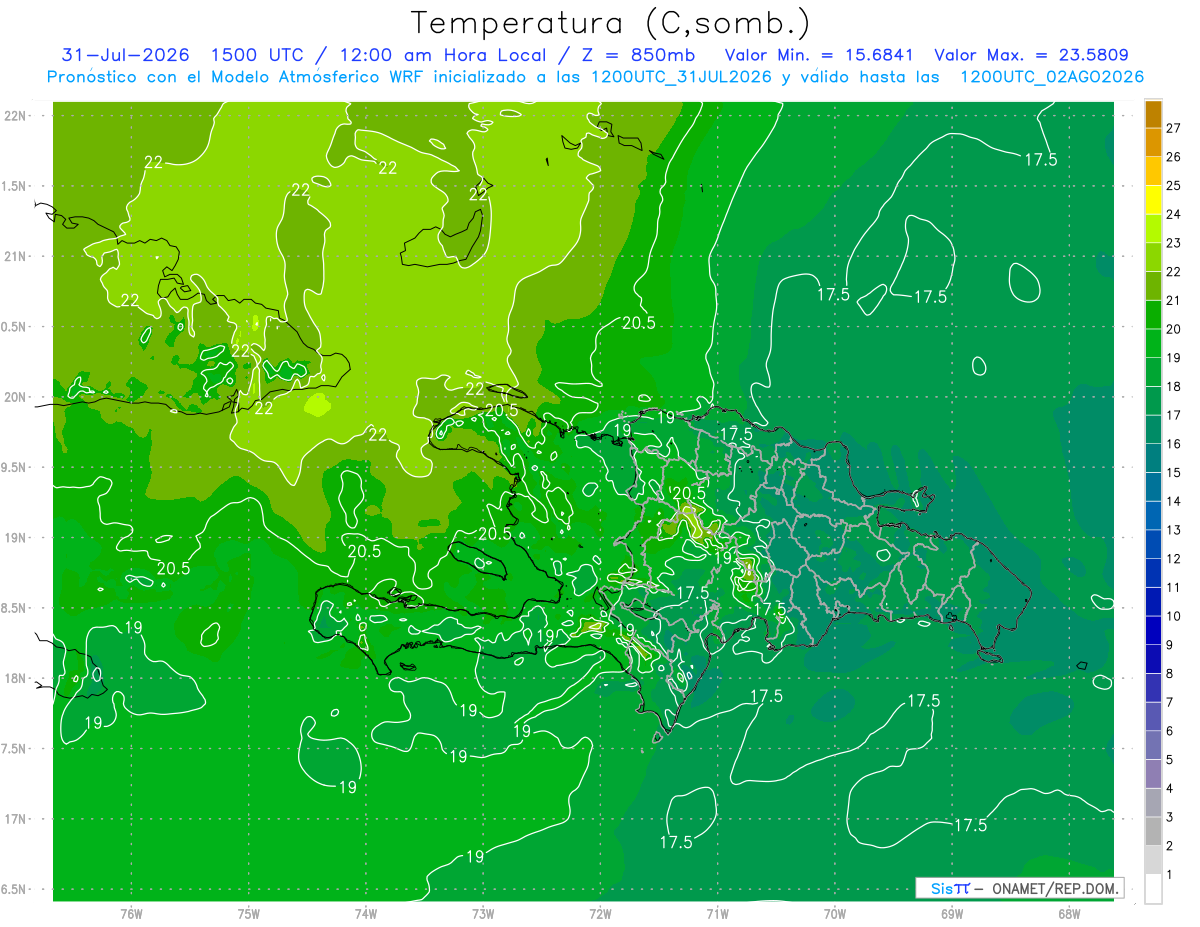Image resolution: width=1200 pixels, height=927 pixels.
Task: Pick the gray swatch between 2 and 3
Action: pyautogui.click(x=1153, y=832)
